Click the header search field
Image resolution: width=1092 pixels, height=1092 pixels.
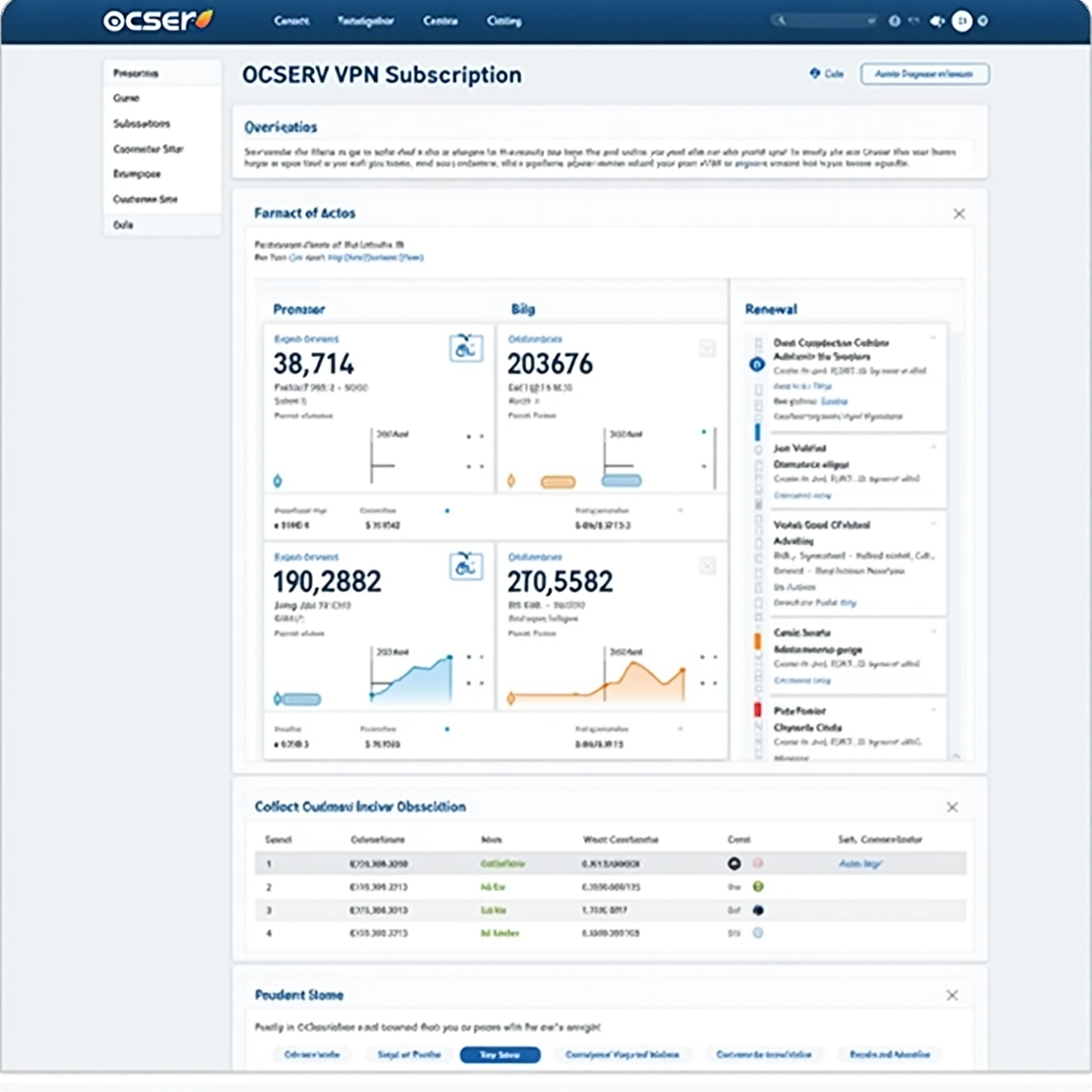coord(825,20)
